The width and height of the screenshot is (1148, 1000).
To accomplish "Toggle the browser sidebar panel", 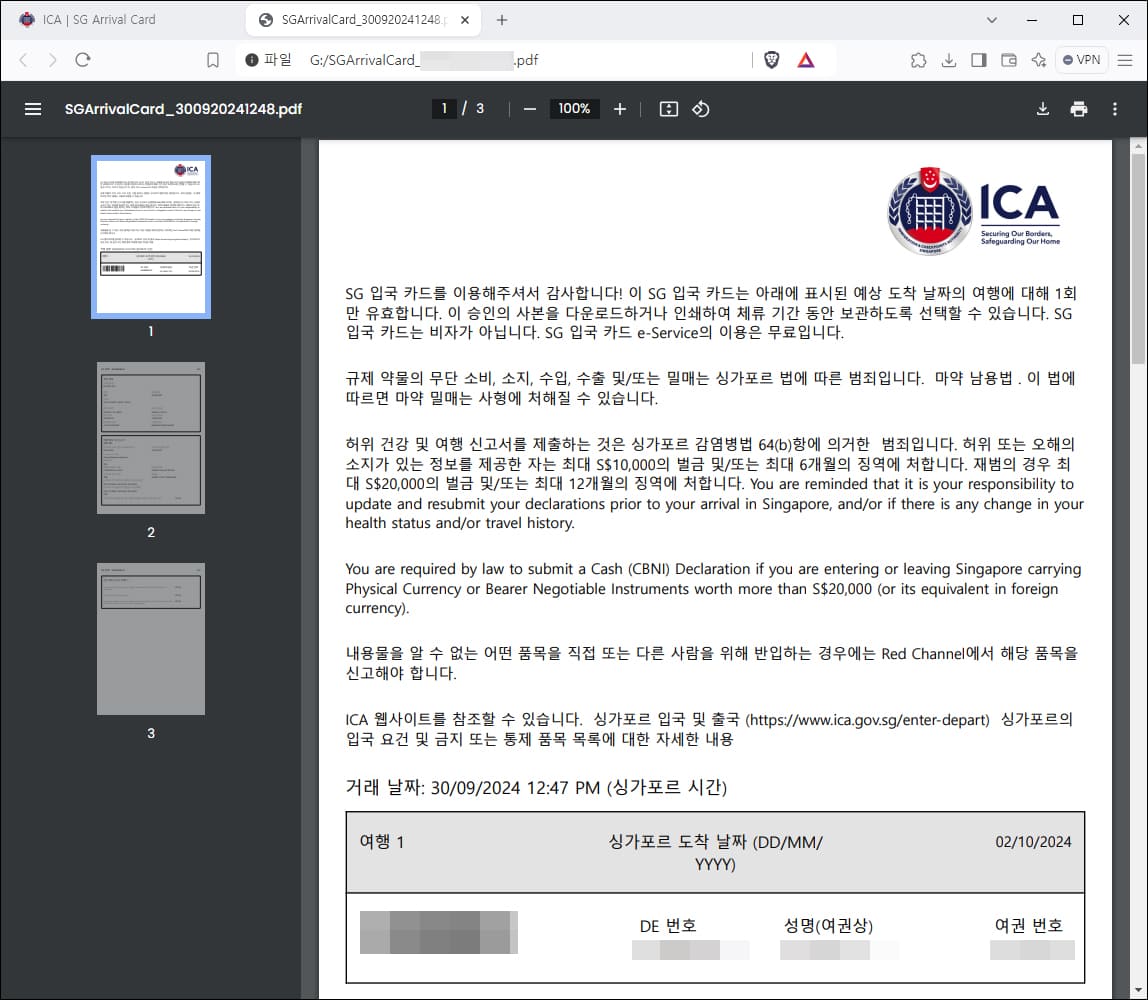I will [978, 60].
